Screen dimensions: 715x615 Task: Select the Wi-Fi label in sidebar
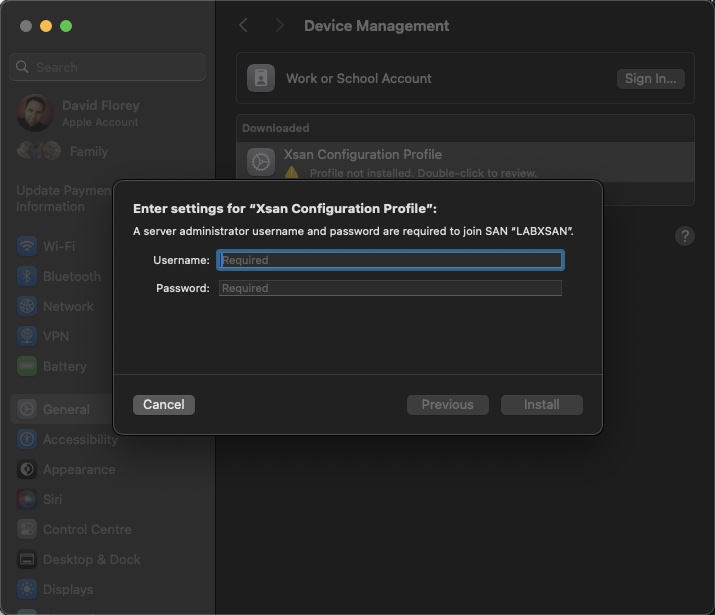(x=59, y=247)
